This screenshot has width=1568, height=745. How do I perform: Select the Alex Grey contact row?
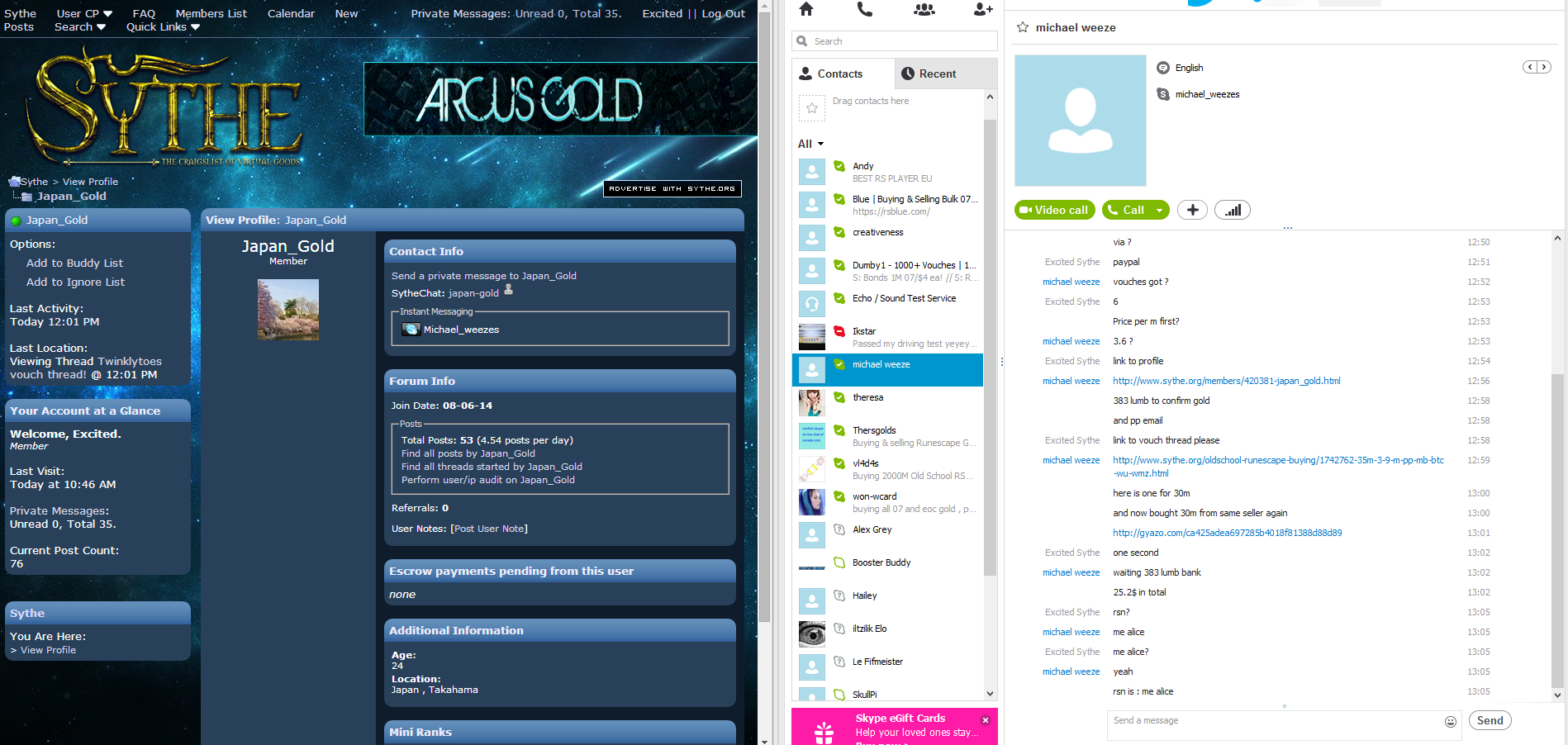click(887, 535)
